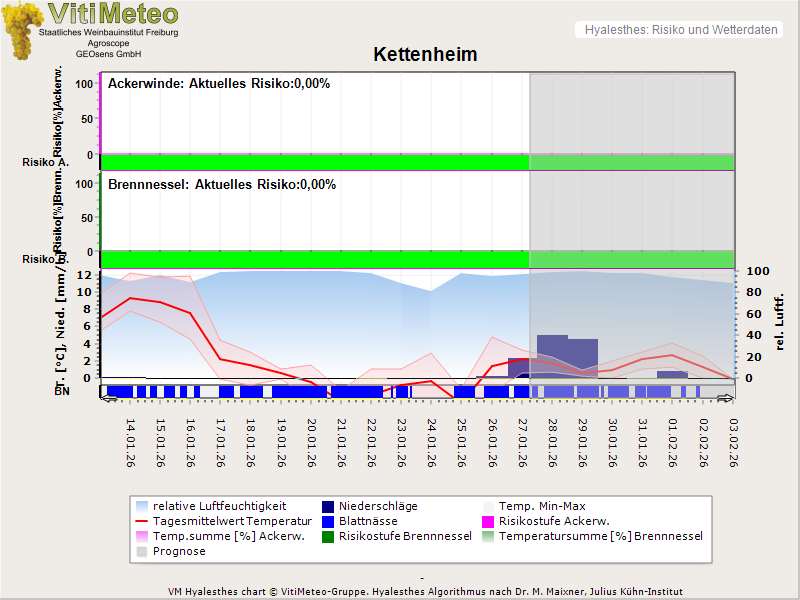Click the Temp. Min-Max legend icon
800x600 pixels.
489,506
